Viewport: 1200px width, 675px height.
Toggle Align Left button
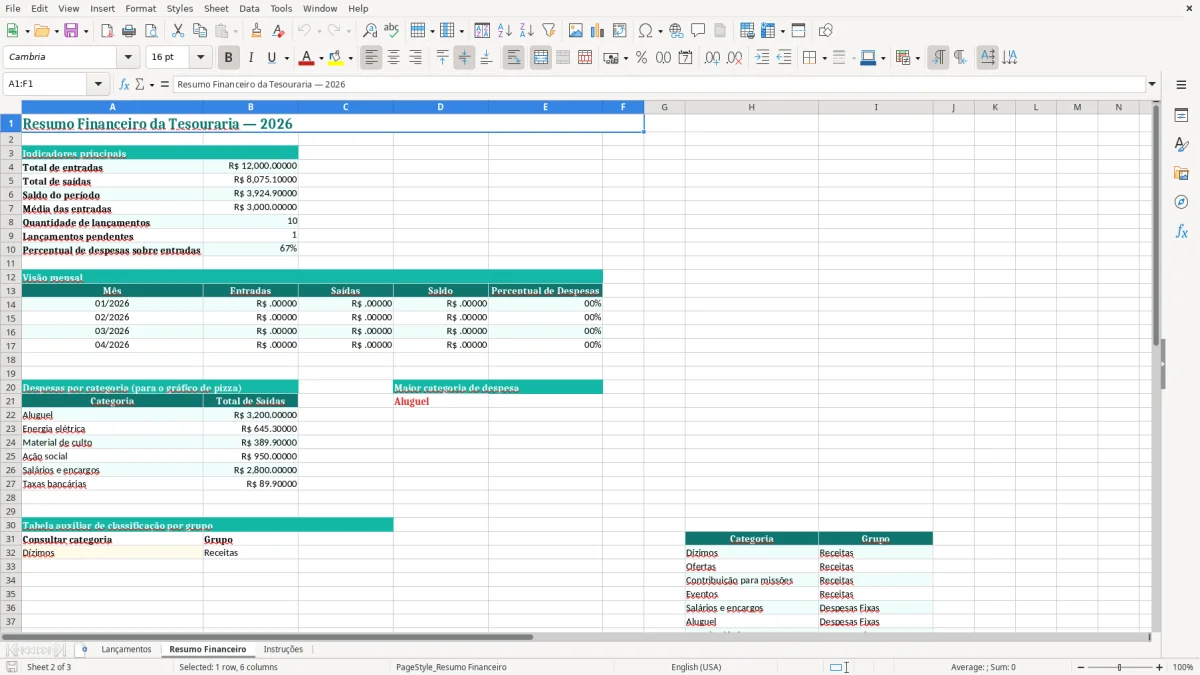coord(372,58)
